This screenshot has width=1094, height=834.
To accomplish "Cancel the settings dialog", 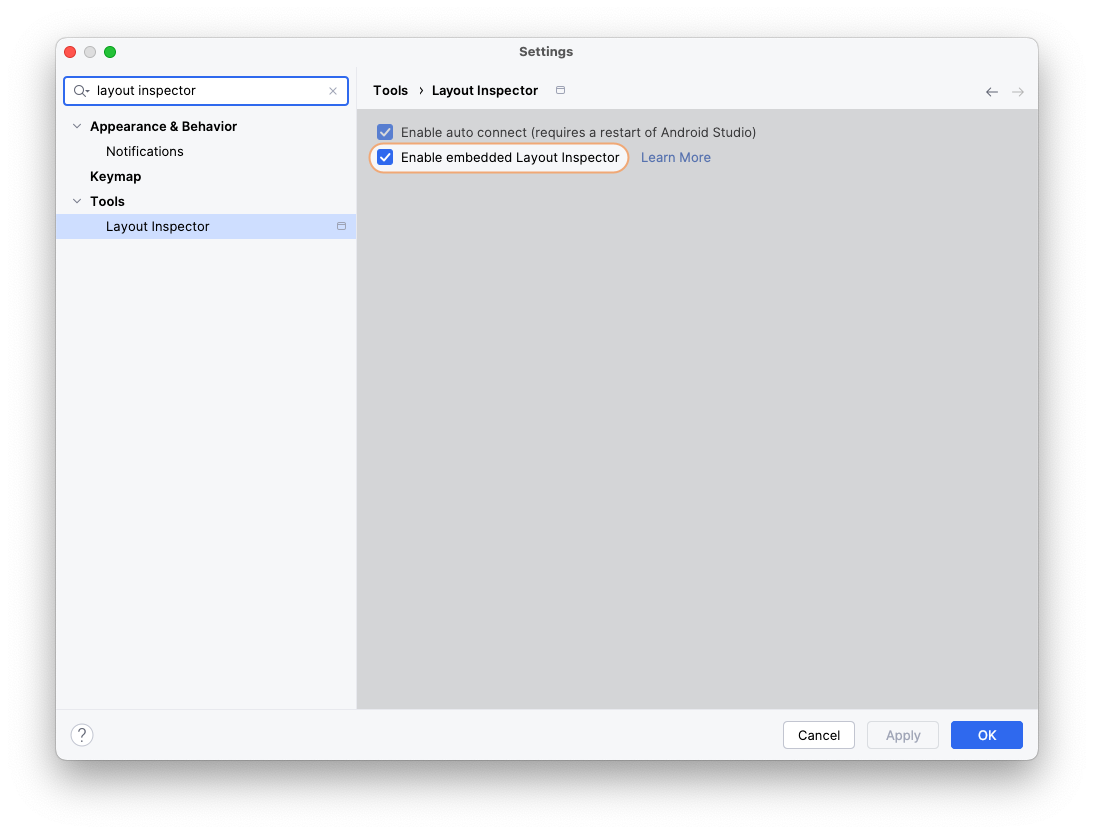I will [818, 734].
